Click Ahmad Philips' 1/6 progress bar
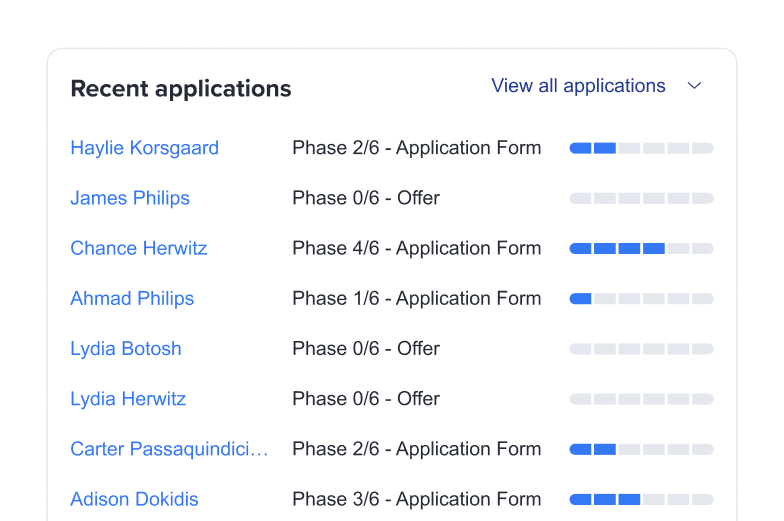 pos(642,298)
